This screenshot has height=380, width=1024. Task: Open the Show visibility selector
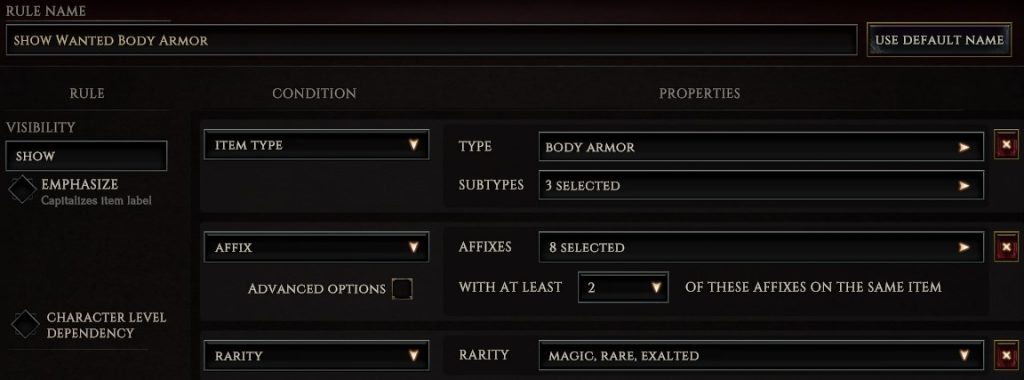point(86,156)
